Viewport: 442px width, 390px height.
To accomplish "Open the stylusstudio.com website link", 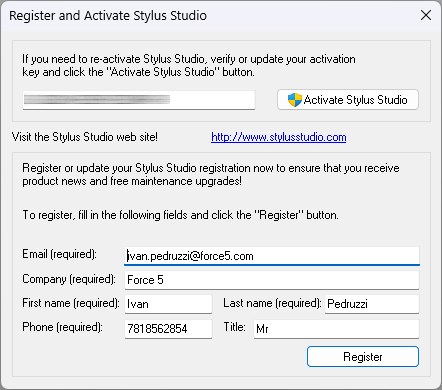I will pos(279,137).
